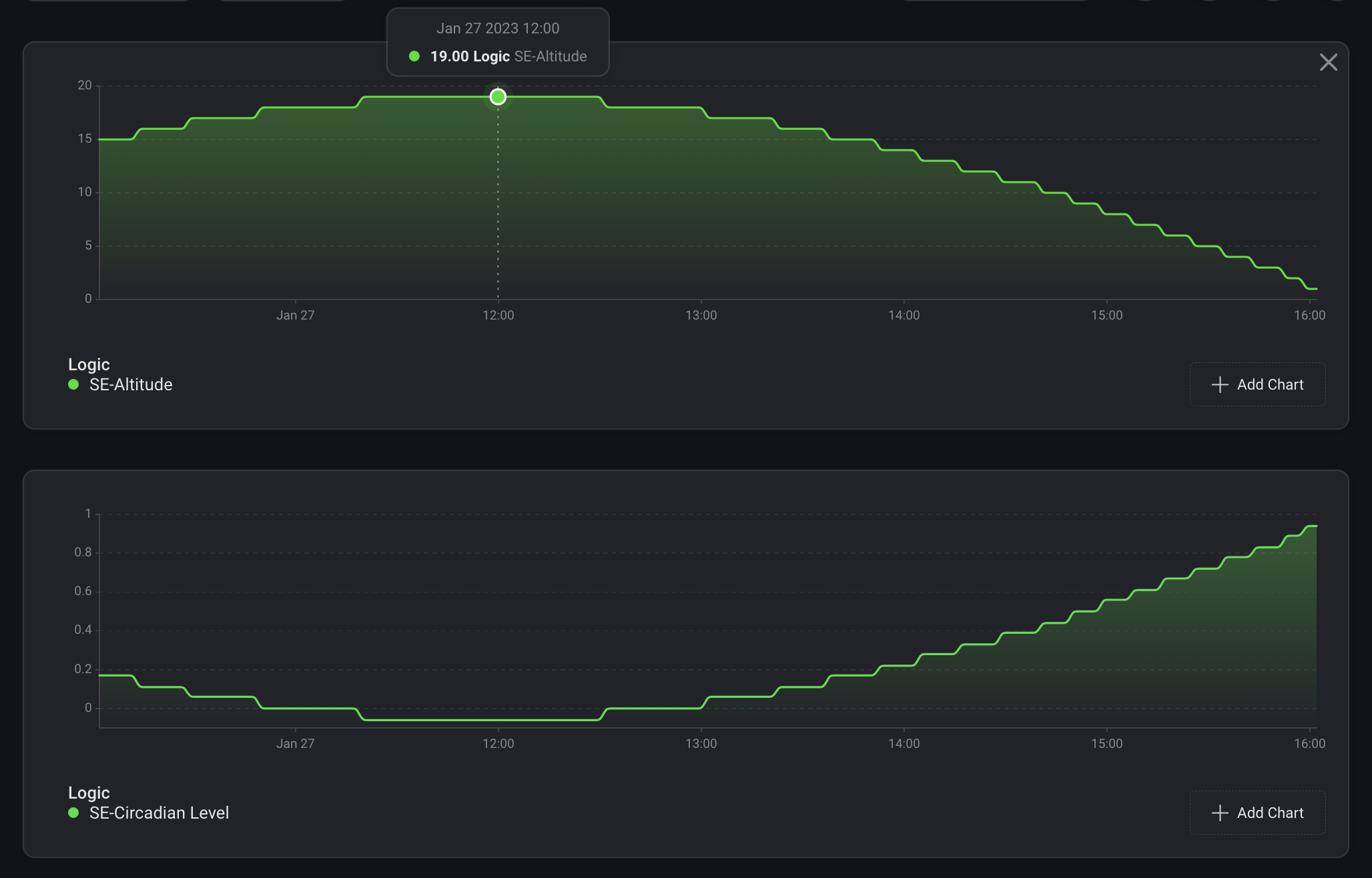Click the highlighted data point at 12:00
Screen dimensions: 1372x878
click(x=498, y=97)
